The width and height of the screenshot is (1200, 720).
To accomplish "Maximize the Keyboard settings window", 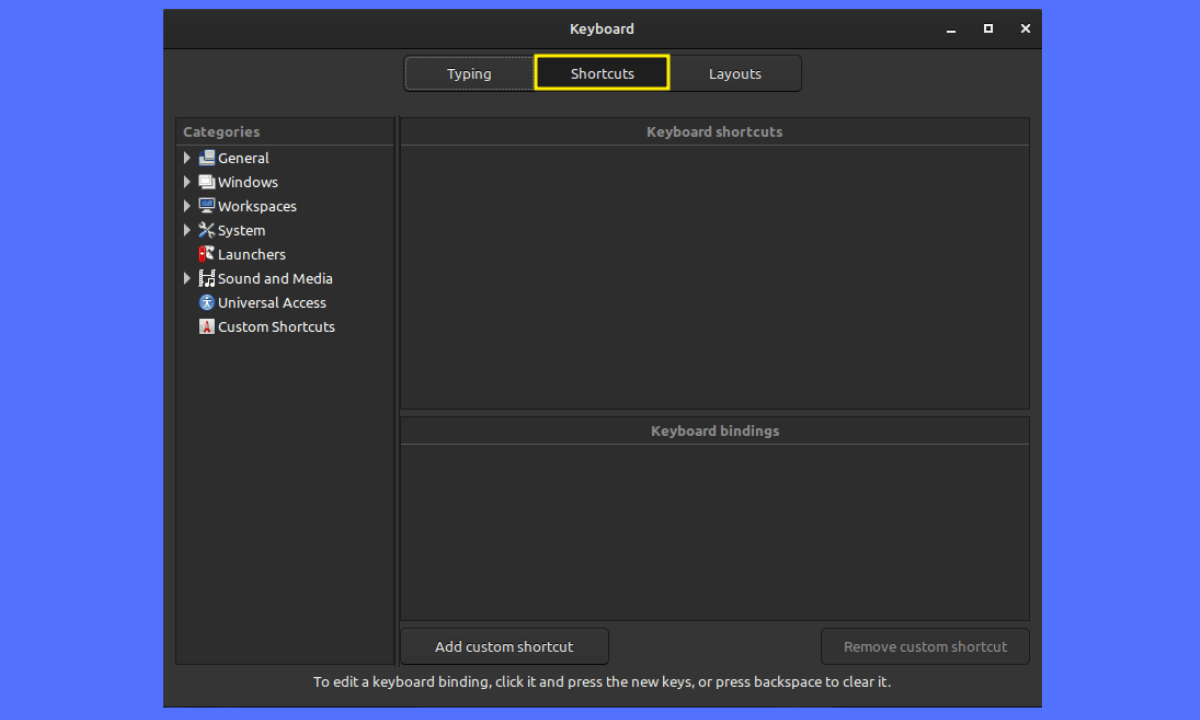I will pos(988,29).
